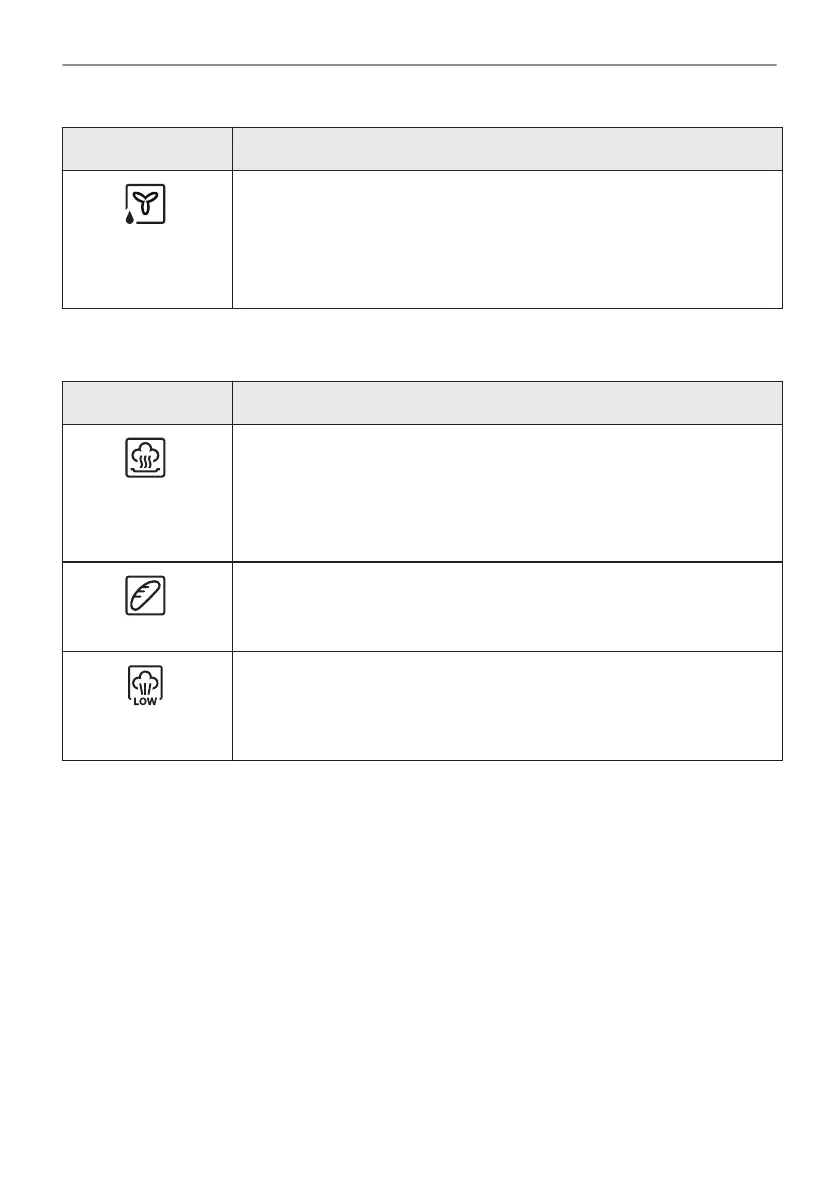The height and width of the screenshot is (1191, 839).
Task: Click first table's right grey header cell
Action: 506,149
